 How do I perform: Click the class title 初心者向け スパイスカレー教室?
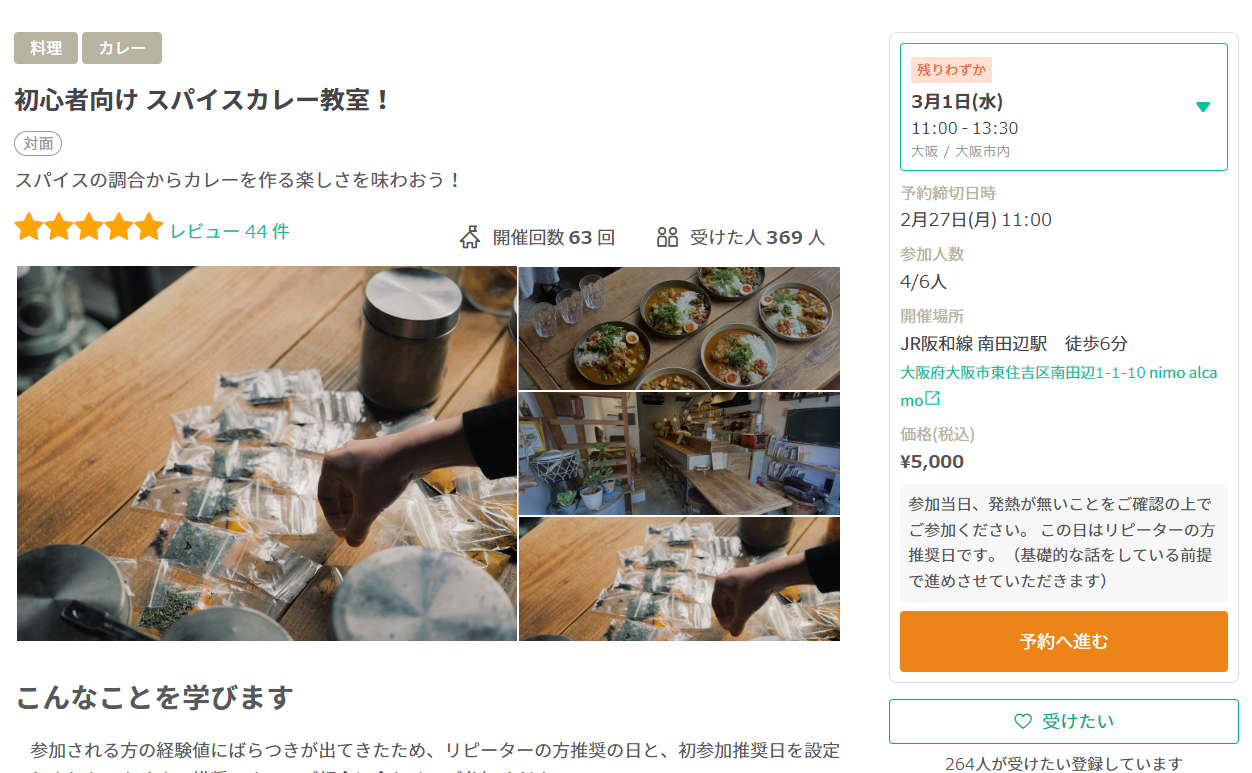click(202, 100)
